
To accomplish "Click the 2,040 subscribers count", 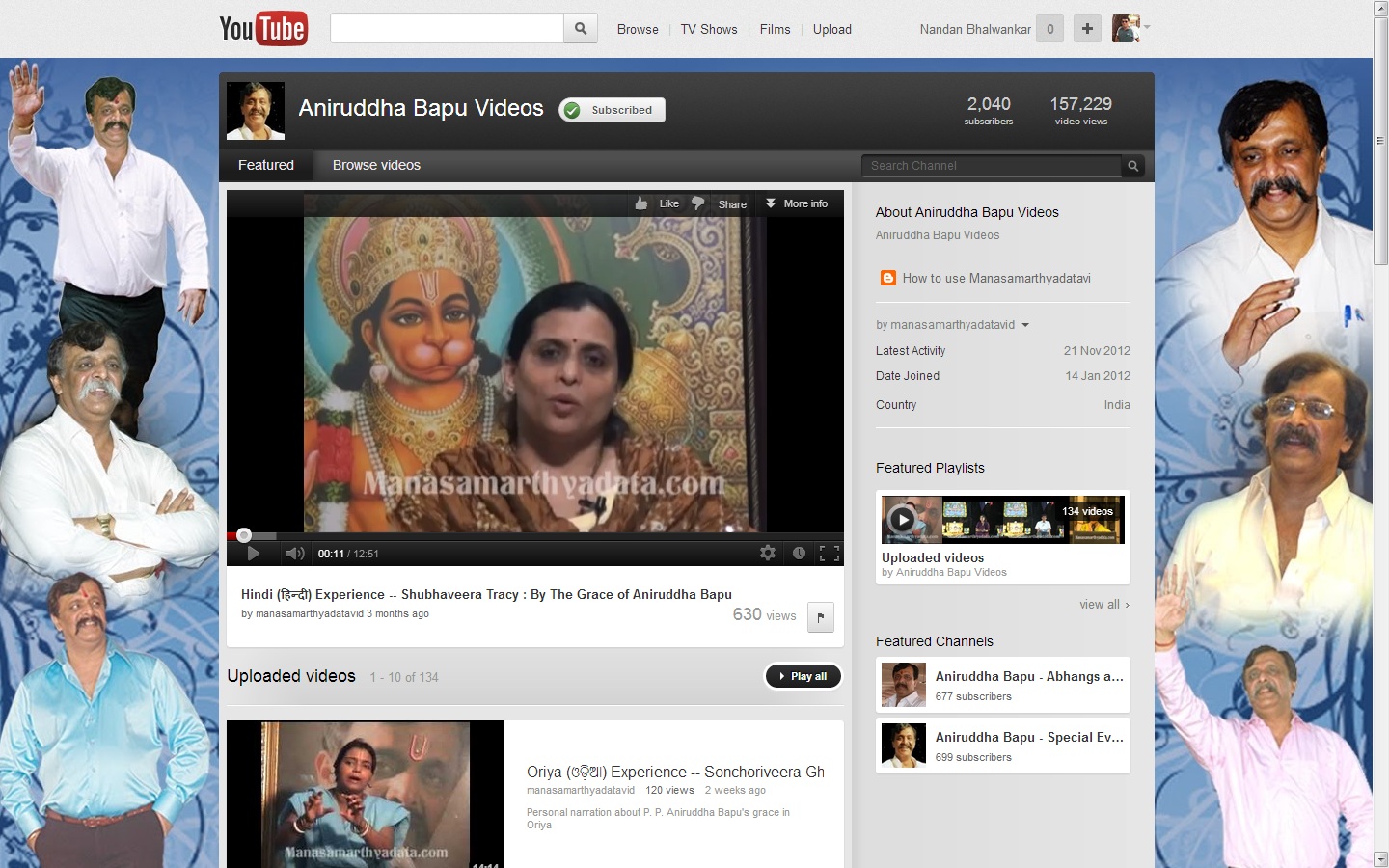I will pyautogui.click(x=989, y=110).
